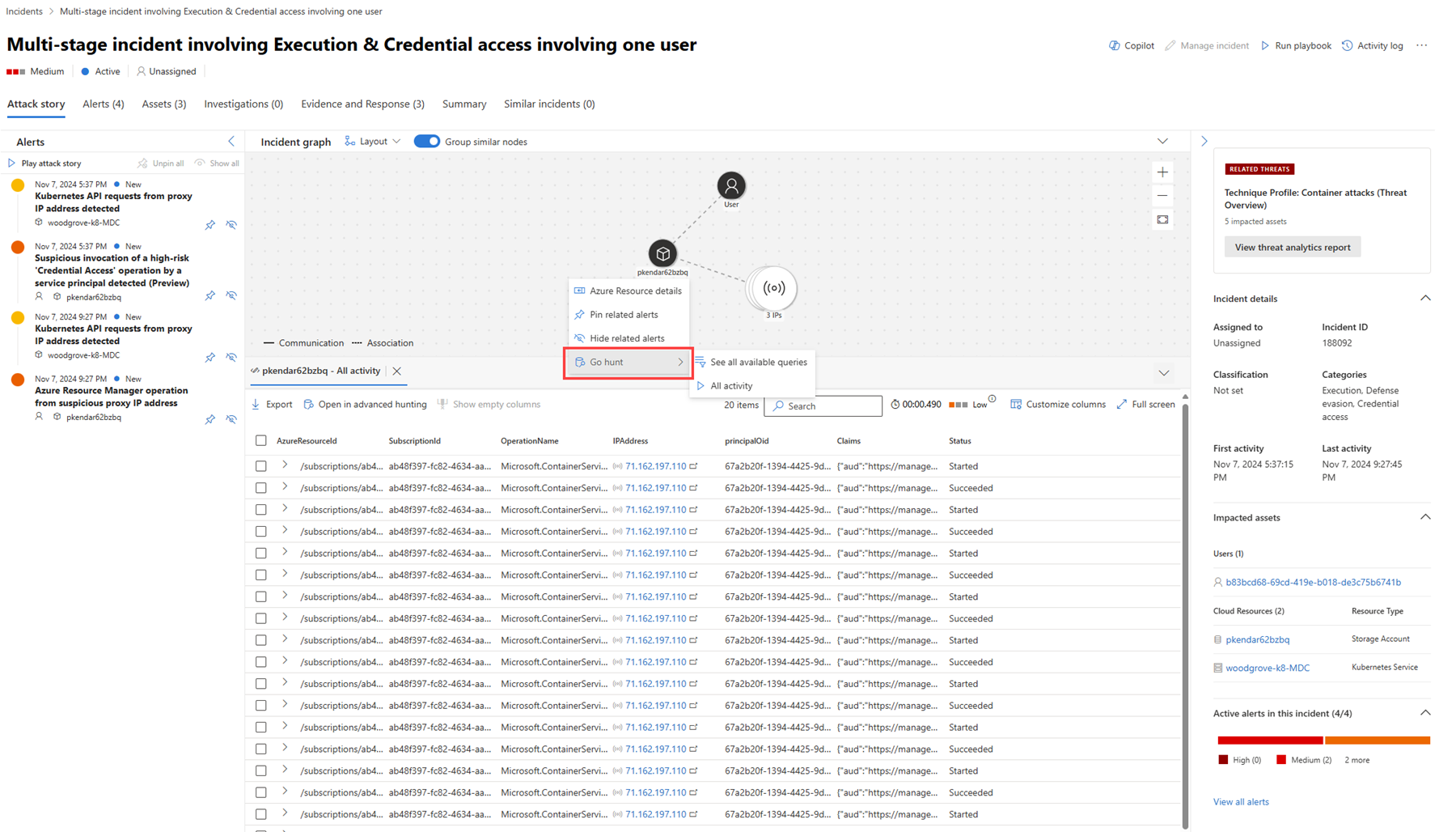Collapse the Alerts panel with chevron
The image size is (1456, 832).
pos(231,142)
